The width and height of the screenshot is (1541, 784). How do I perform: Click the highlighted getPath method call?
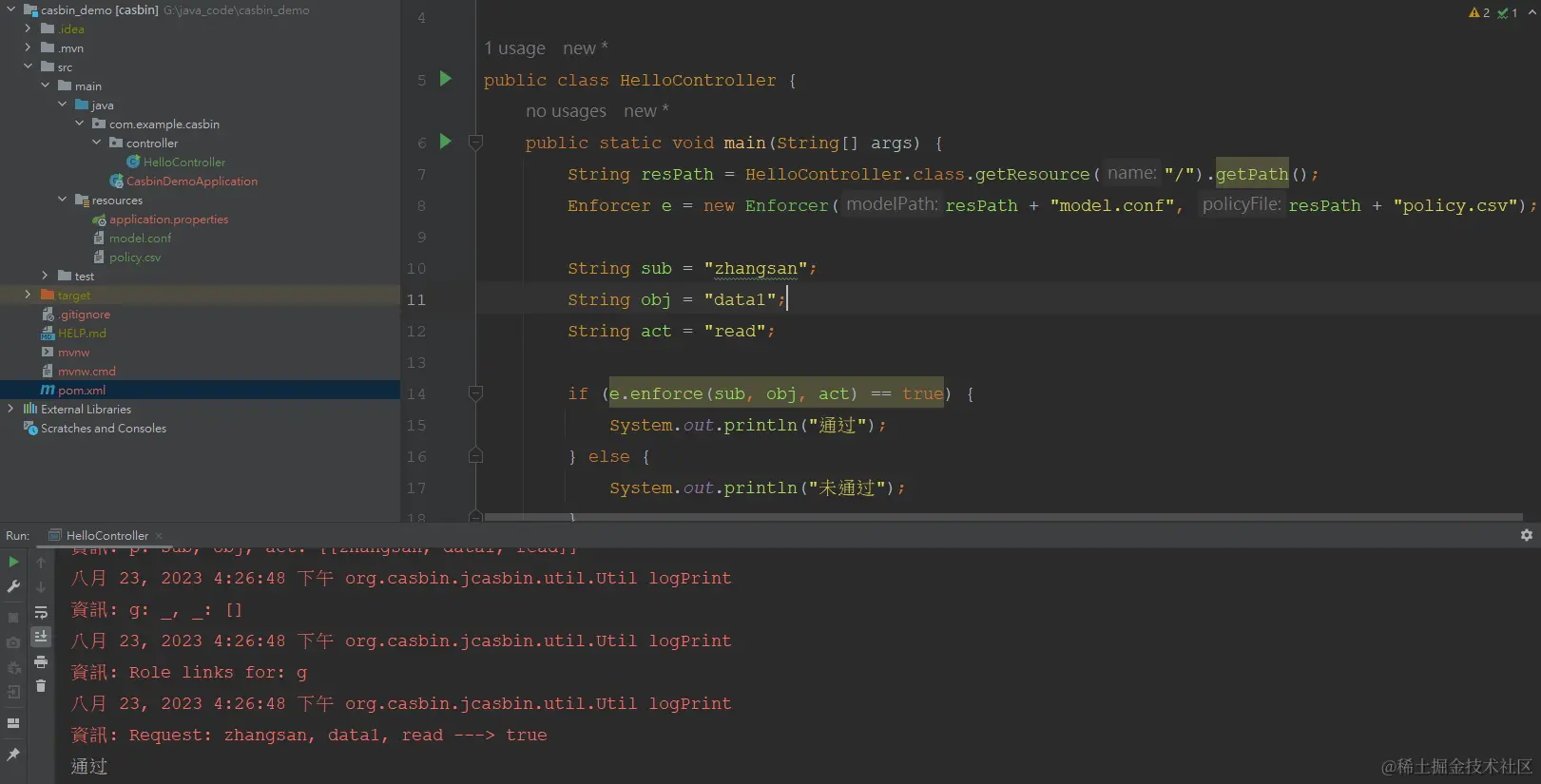click(x=1252, y=174)
